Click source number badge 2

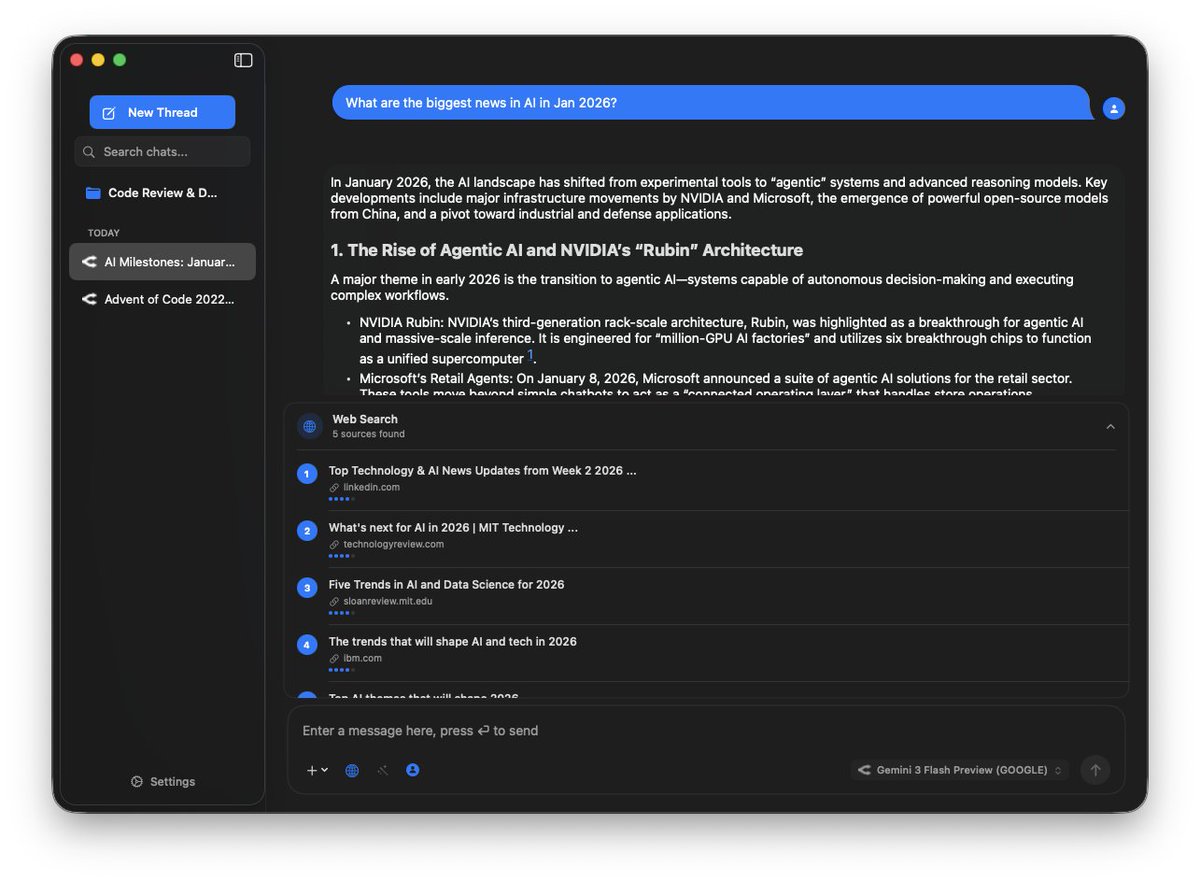coord(307,531)
